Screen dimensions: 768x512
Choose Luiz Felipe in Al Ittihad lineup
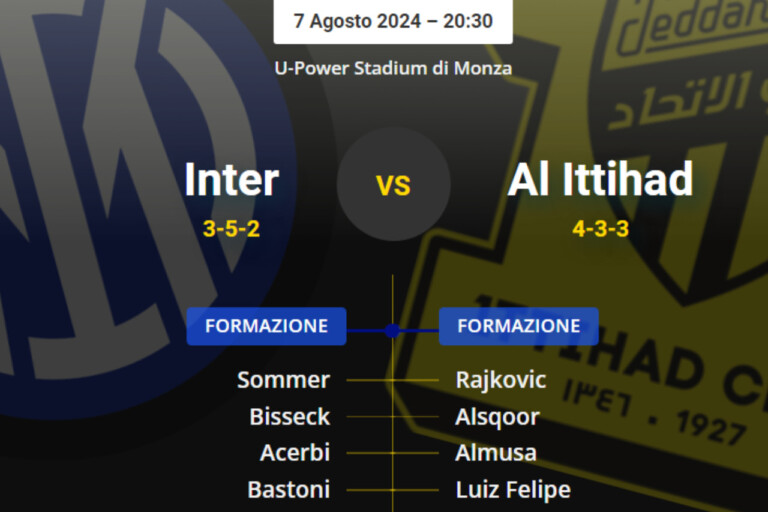click(512, 489)
